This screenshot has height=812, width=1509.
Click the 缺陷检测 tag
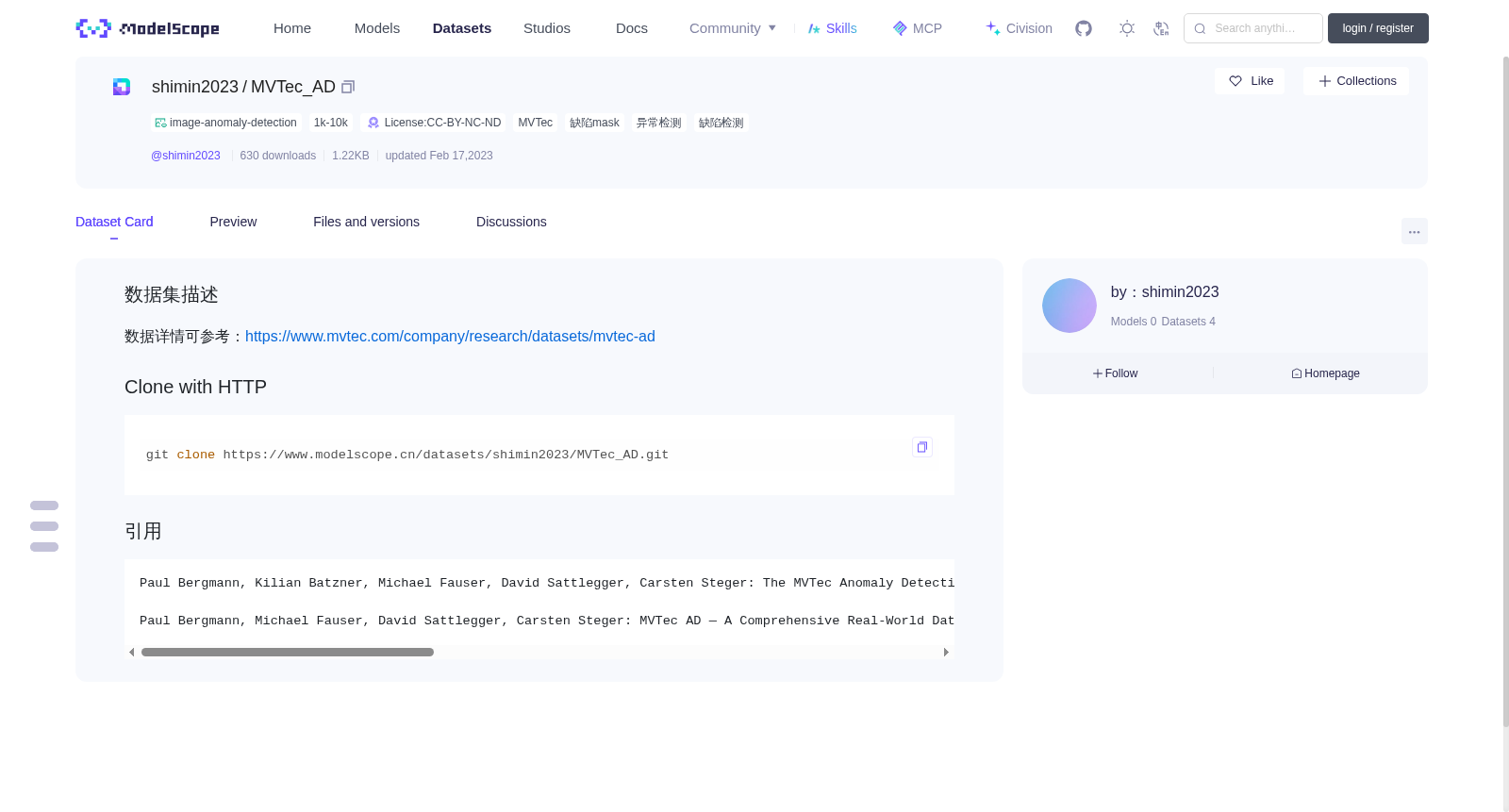[721, 123]
